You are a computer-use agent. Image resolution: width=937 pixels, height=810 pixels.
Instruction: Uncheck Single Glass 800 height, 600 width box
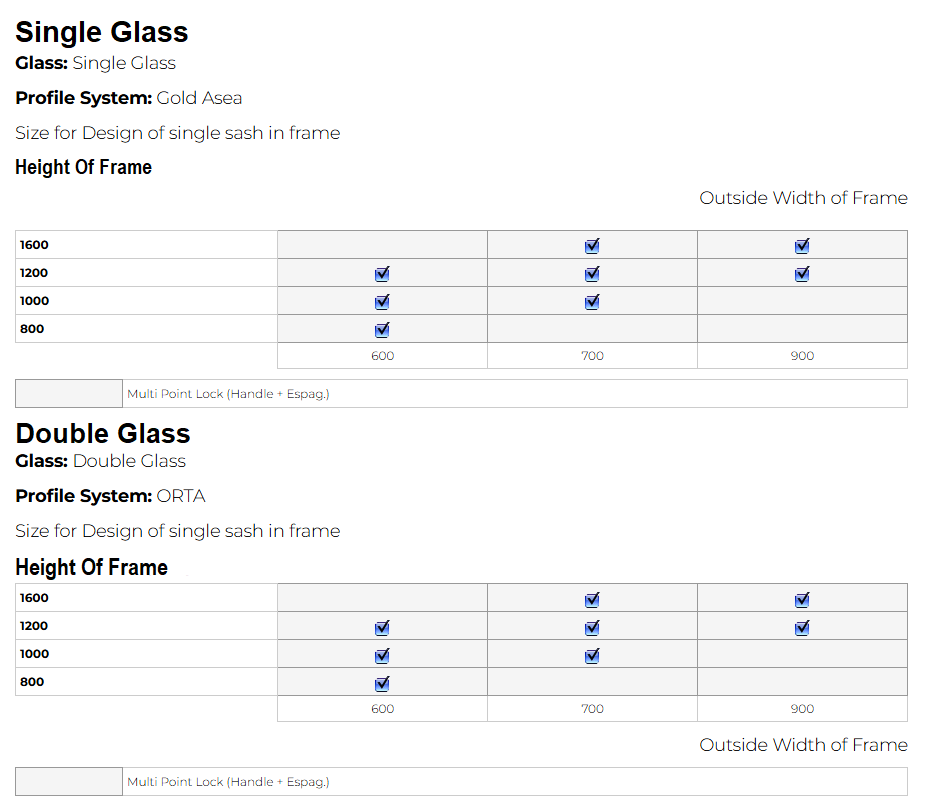coord(382,330)
